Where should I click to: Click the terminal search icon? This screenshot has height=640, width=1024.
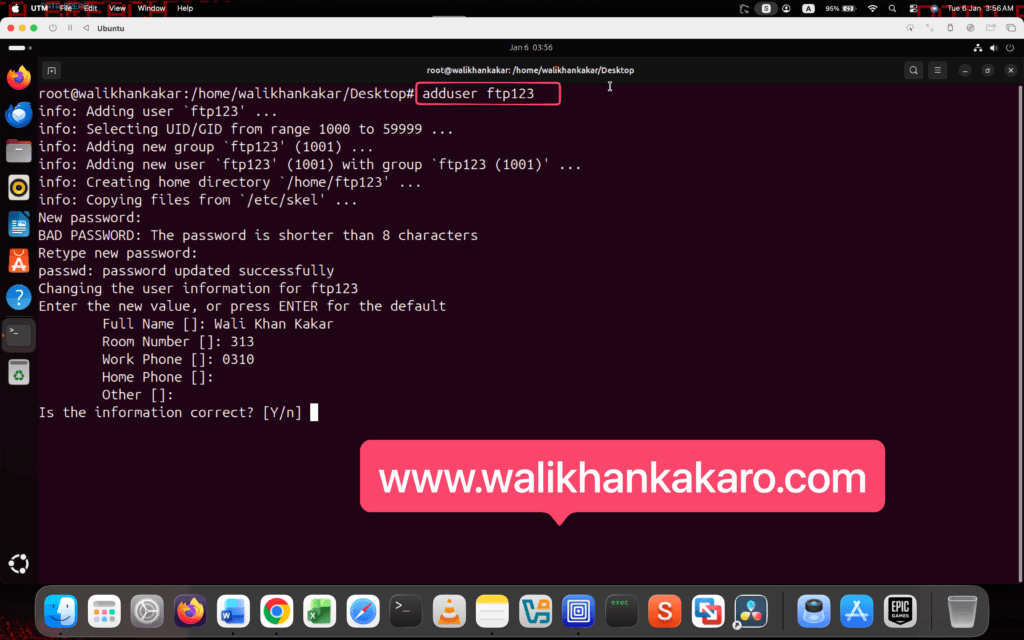click(913, 70)
